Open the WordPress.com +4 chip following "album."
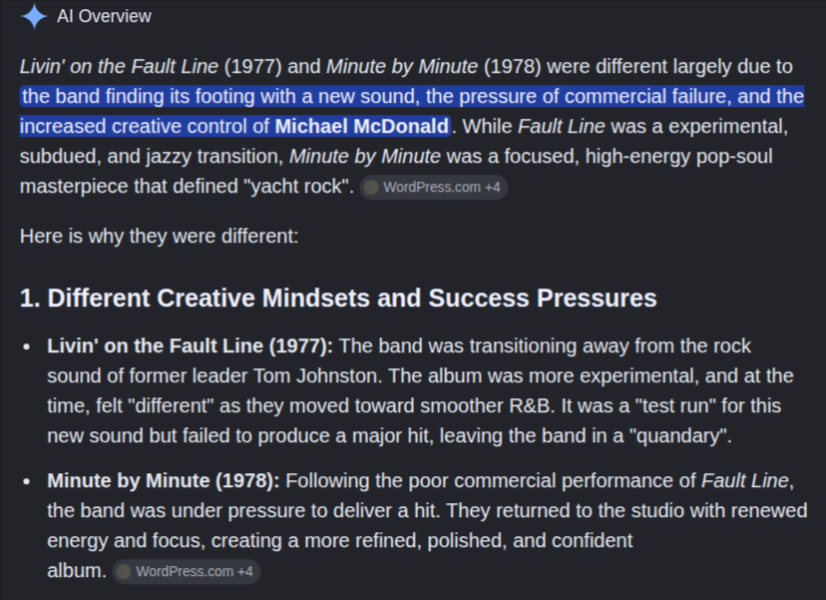Image resolution: width=826 pixels, height=600 pixels. click(x=186, y=572)
